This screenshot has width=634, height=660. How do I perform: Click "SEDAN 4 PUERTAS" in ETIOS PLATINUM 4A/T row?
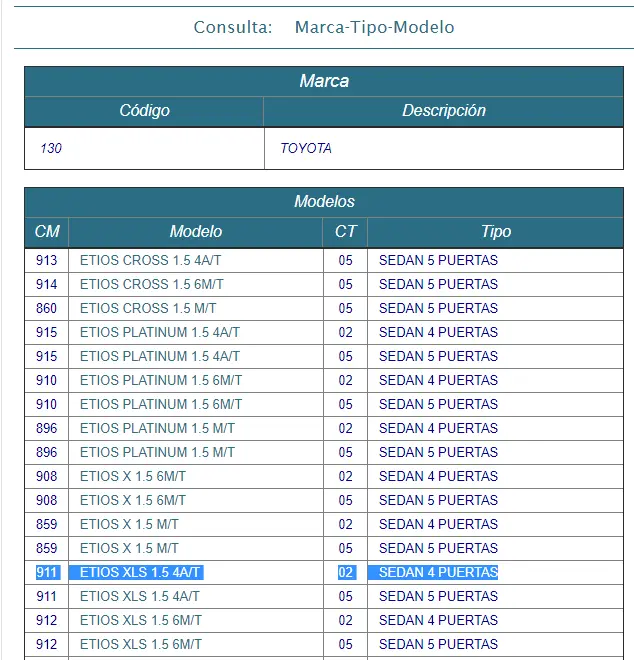pos(438,332)
